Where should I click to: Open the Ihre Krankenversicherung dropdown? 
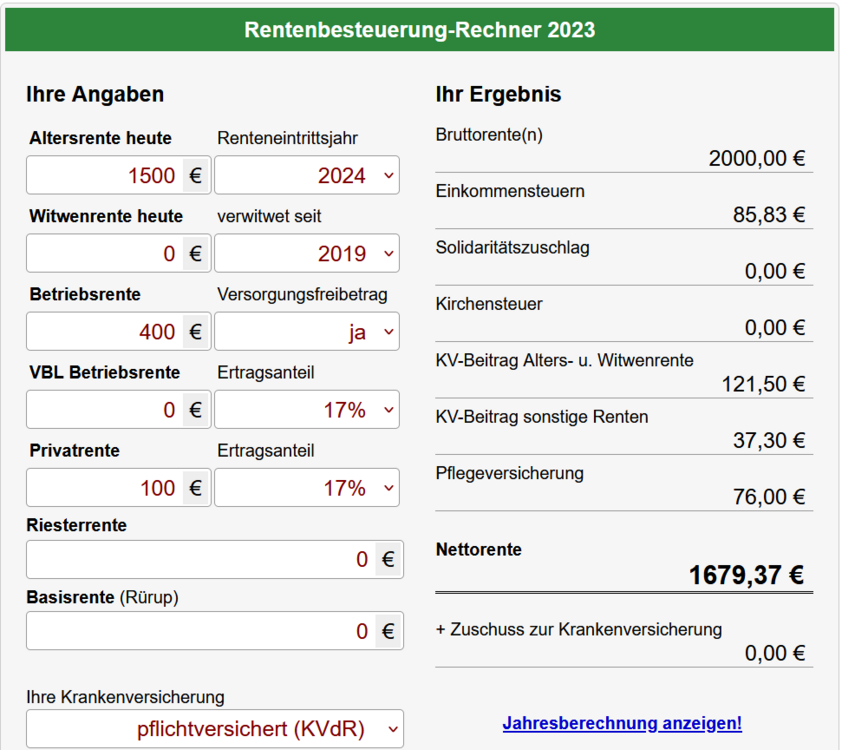(215, 729)
